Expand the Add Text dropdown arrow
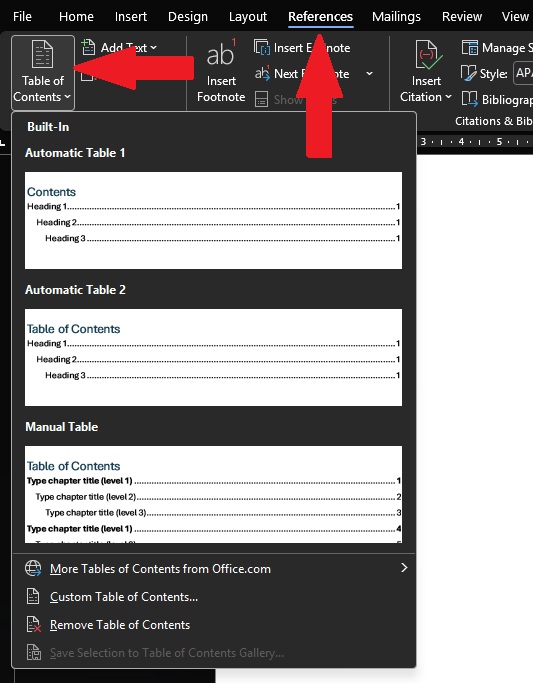Screen dimensions: 533x683 [x=153, y=47]
